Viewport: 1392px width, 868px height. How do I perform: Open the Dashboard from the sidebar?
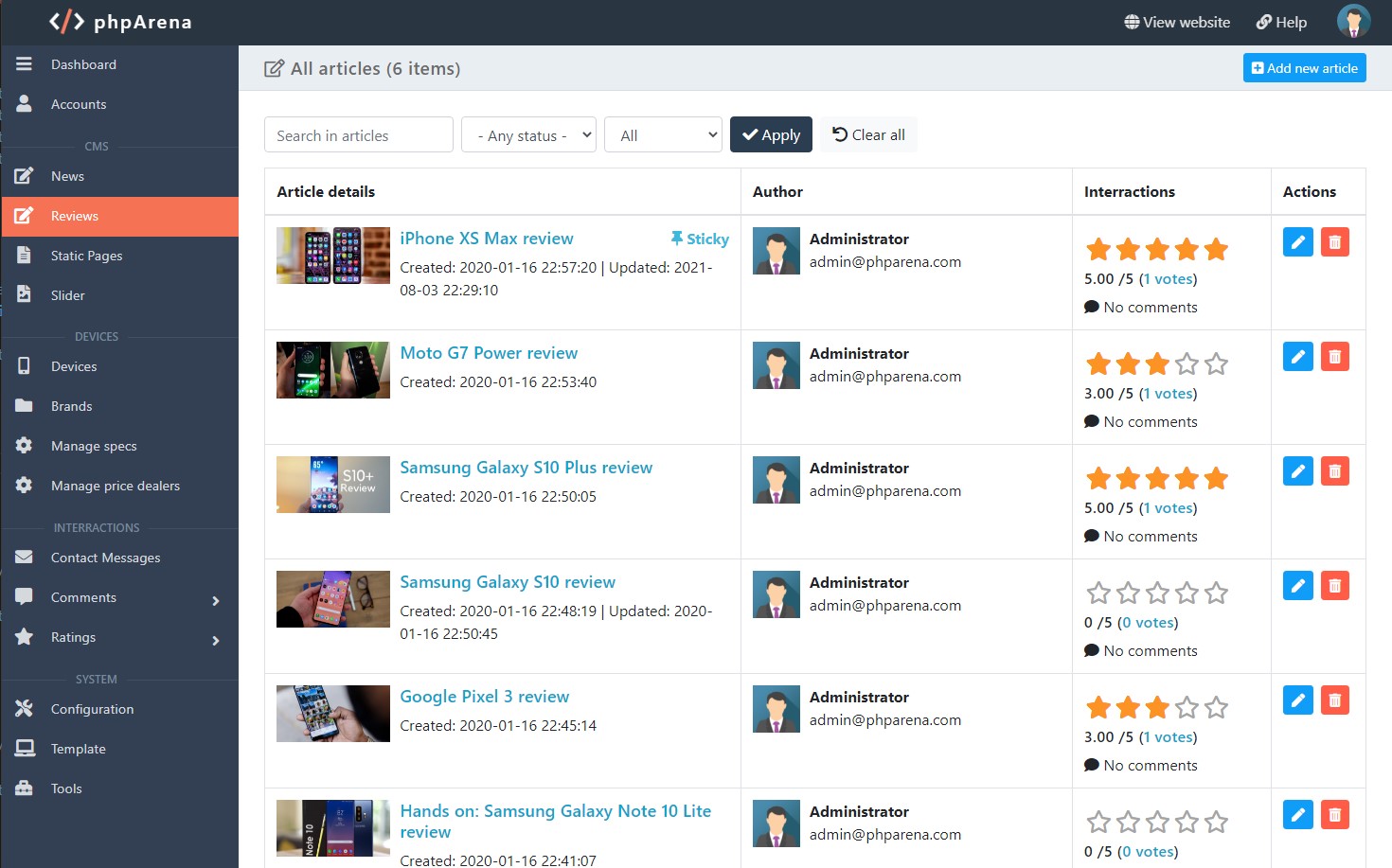pyautogui.click(x=83, y=64)
